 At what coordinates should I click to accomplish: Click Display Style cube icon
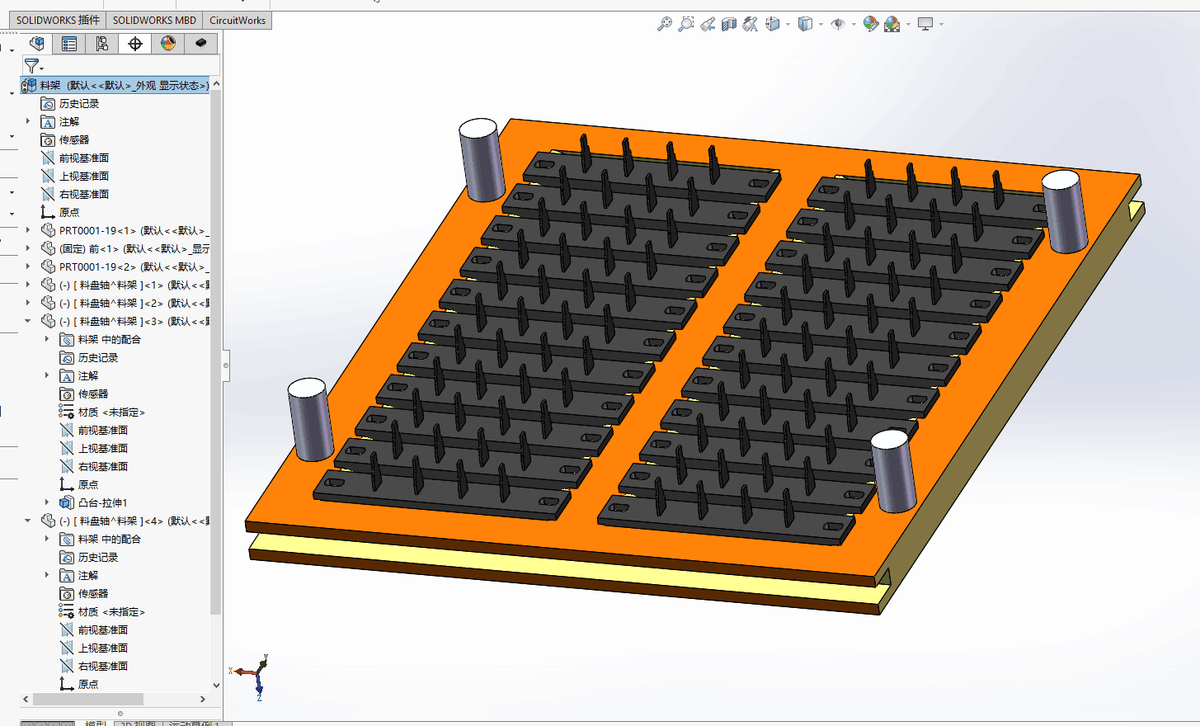point(805,23)
